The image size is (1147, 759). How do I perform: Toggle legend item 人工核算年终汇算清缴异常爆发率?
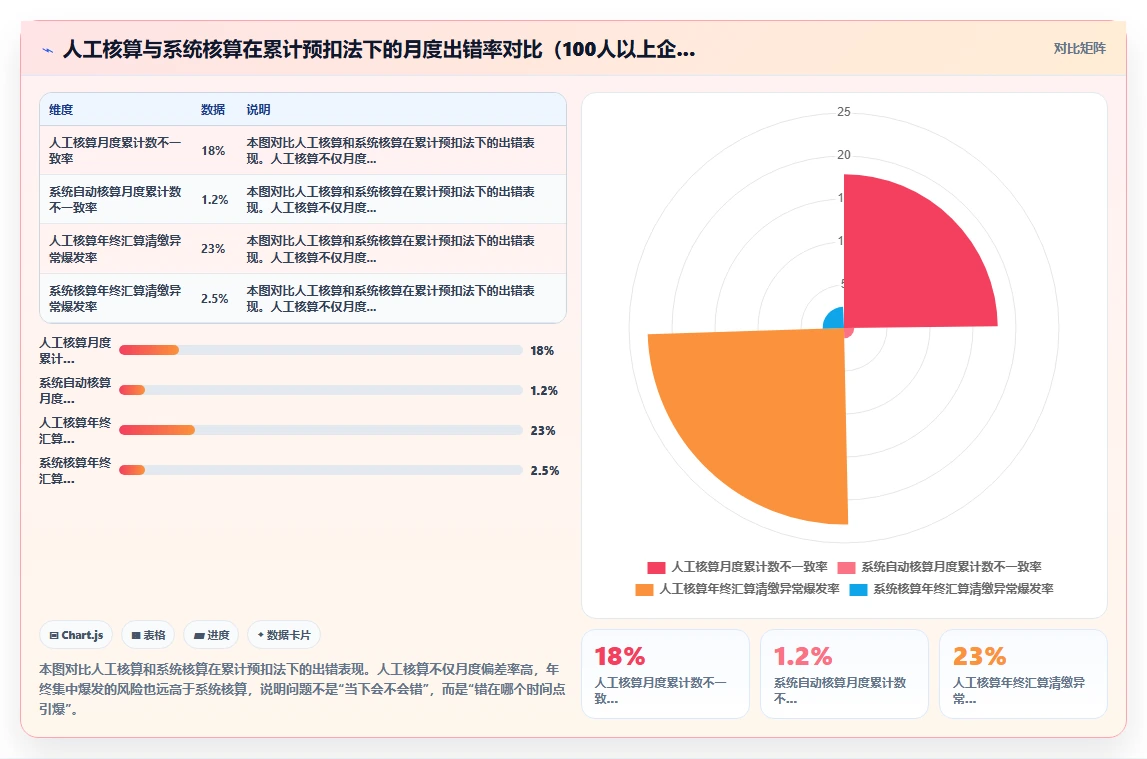coord(737,589)
